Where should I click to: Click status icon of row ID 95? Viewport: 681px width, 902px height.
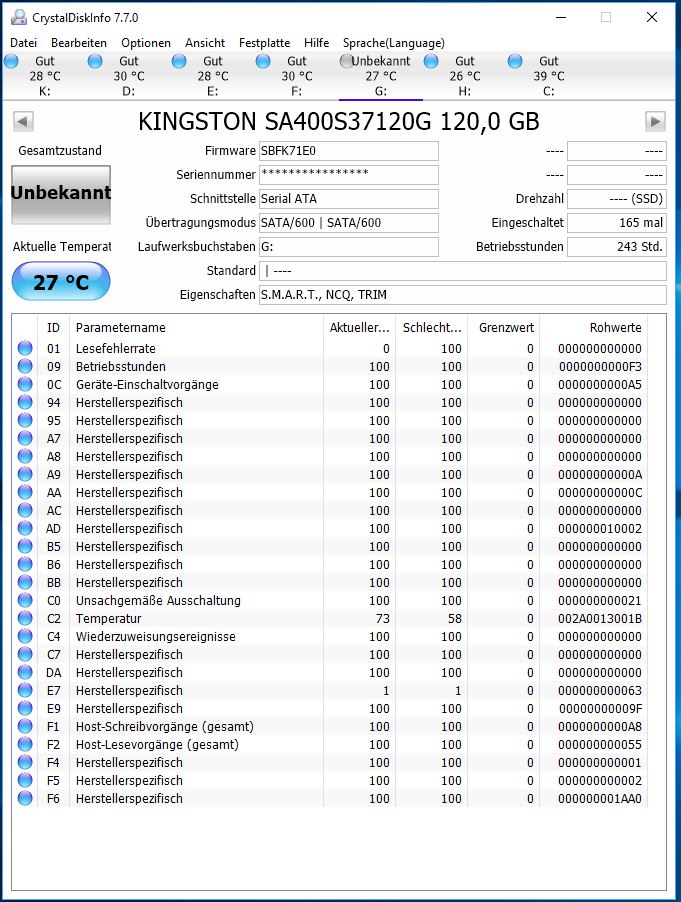click(25, 420)
